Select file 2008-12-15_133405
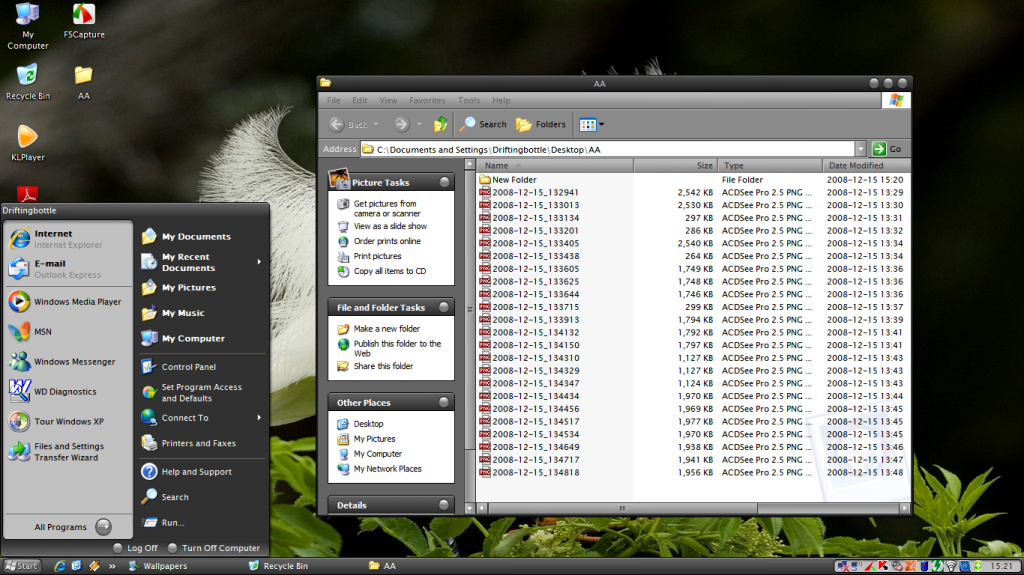The height and width of the screenshot is (575, 1024). pyautogui.click(x=536, y=243)
